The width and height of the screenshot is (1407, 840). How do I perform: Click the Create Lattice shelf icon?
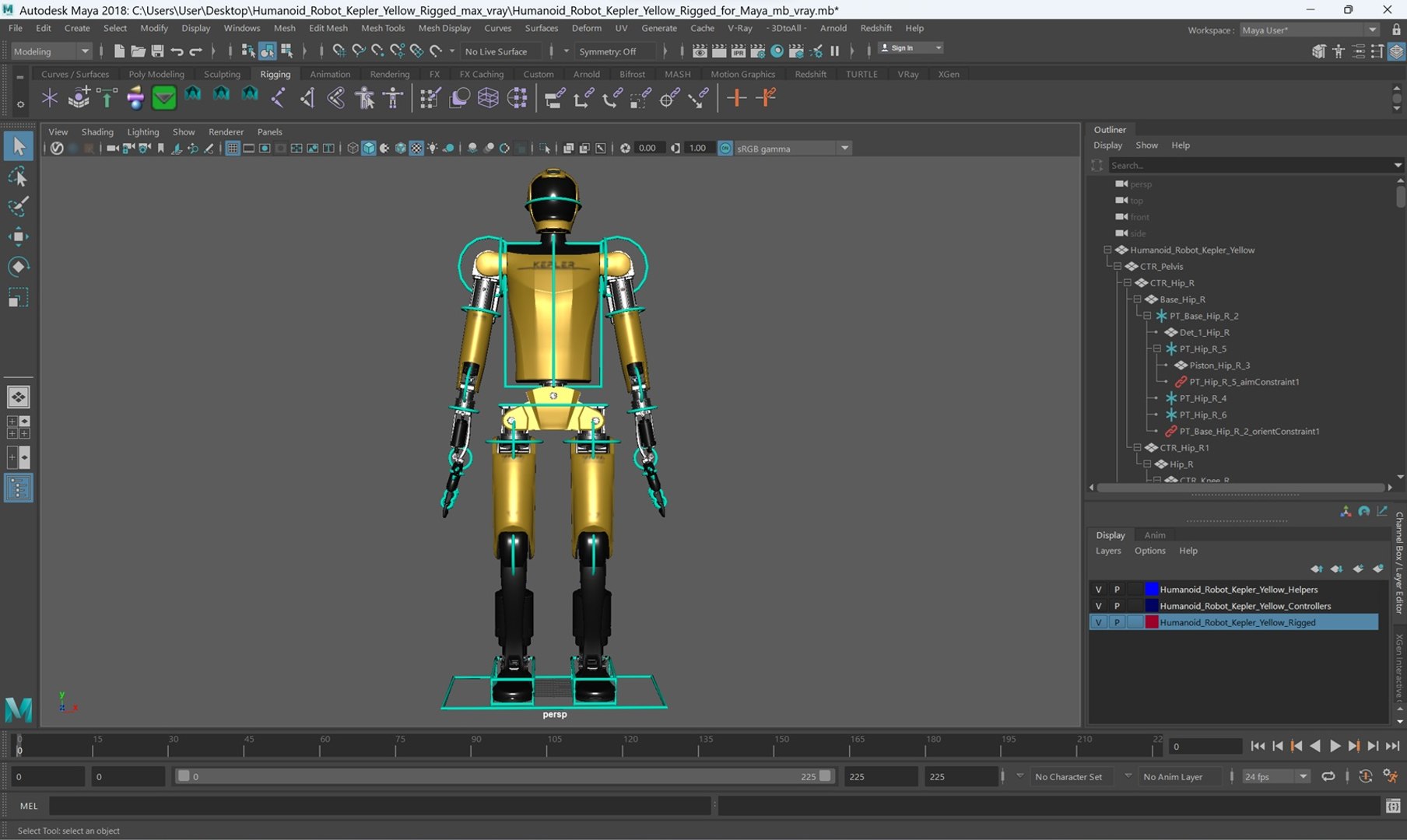[488, 98]
